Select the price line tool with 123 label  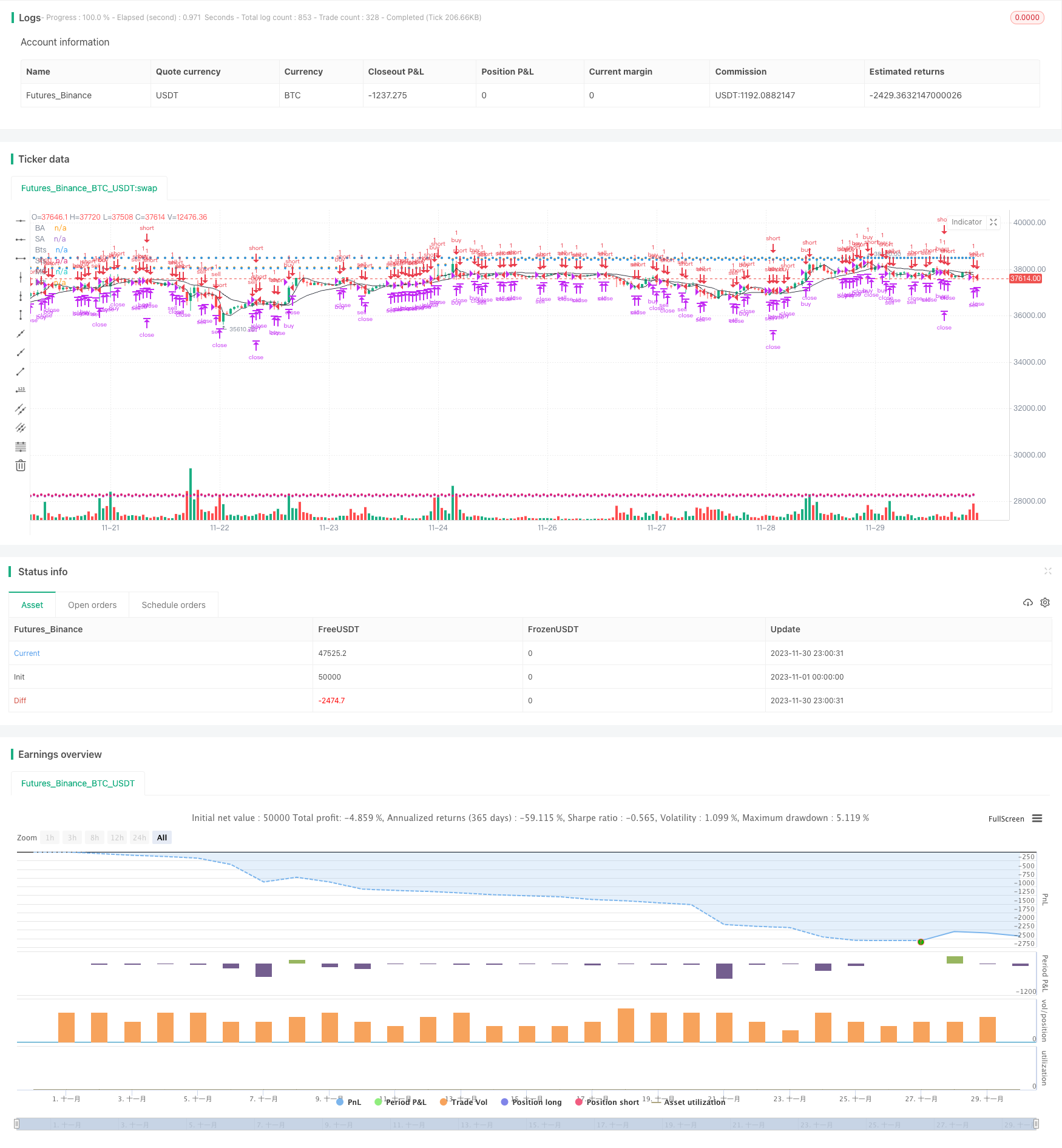(21, 390)
